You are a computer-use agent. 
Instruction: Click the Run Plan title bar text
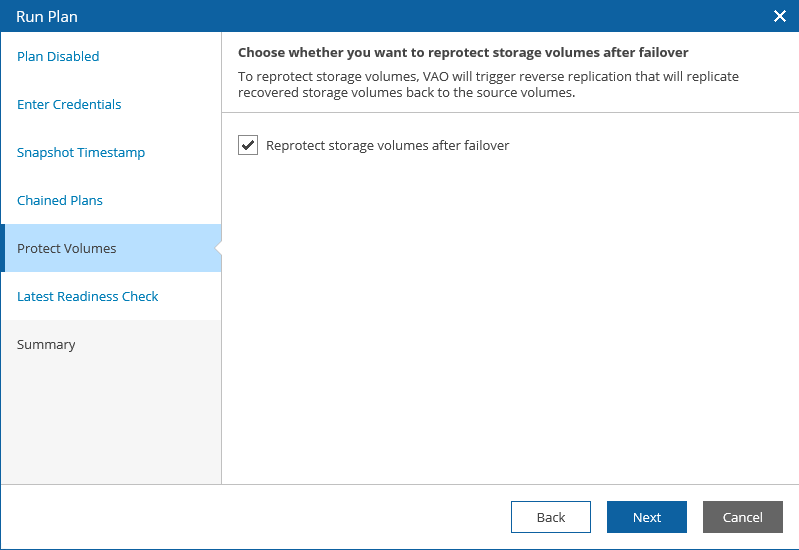(47, 16)
